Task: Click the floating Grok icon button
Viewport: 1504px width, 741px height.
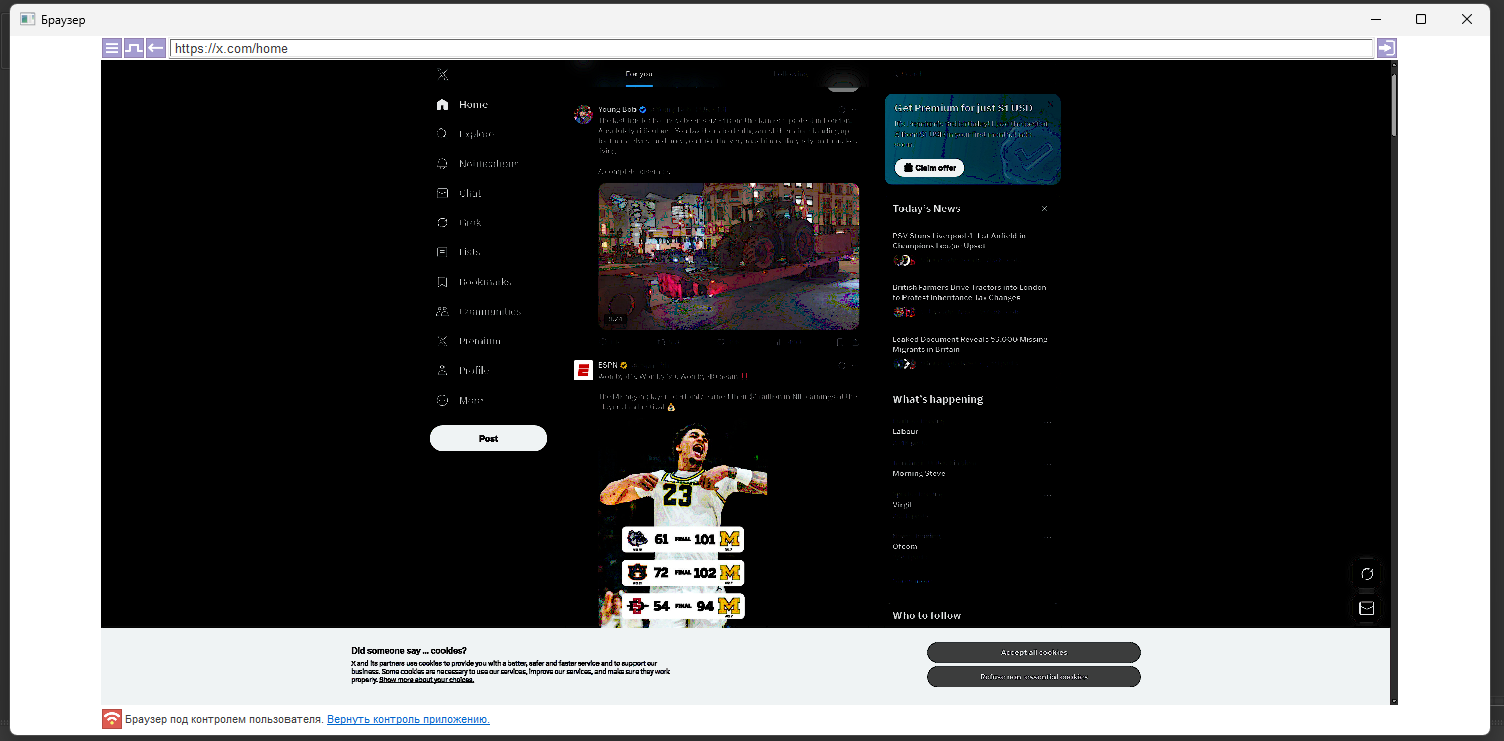Action: [1367, 574]
